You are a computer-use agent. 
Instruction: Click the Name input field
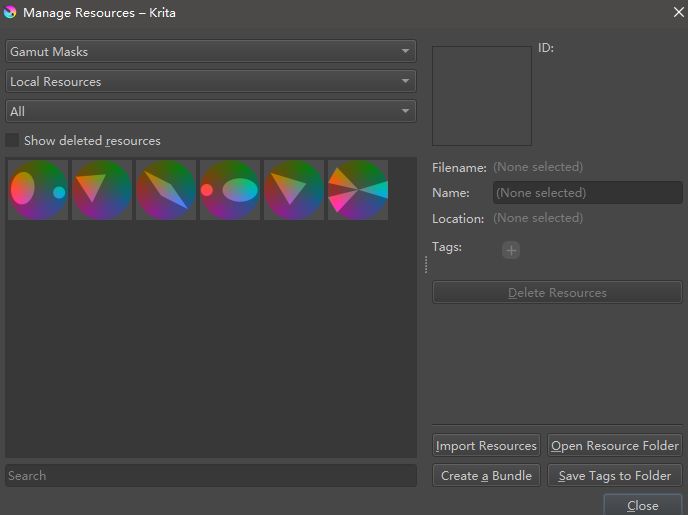click(x=588, y=193)
